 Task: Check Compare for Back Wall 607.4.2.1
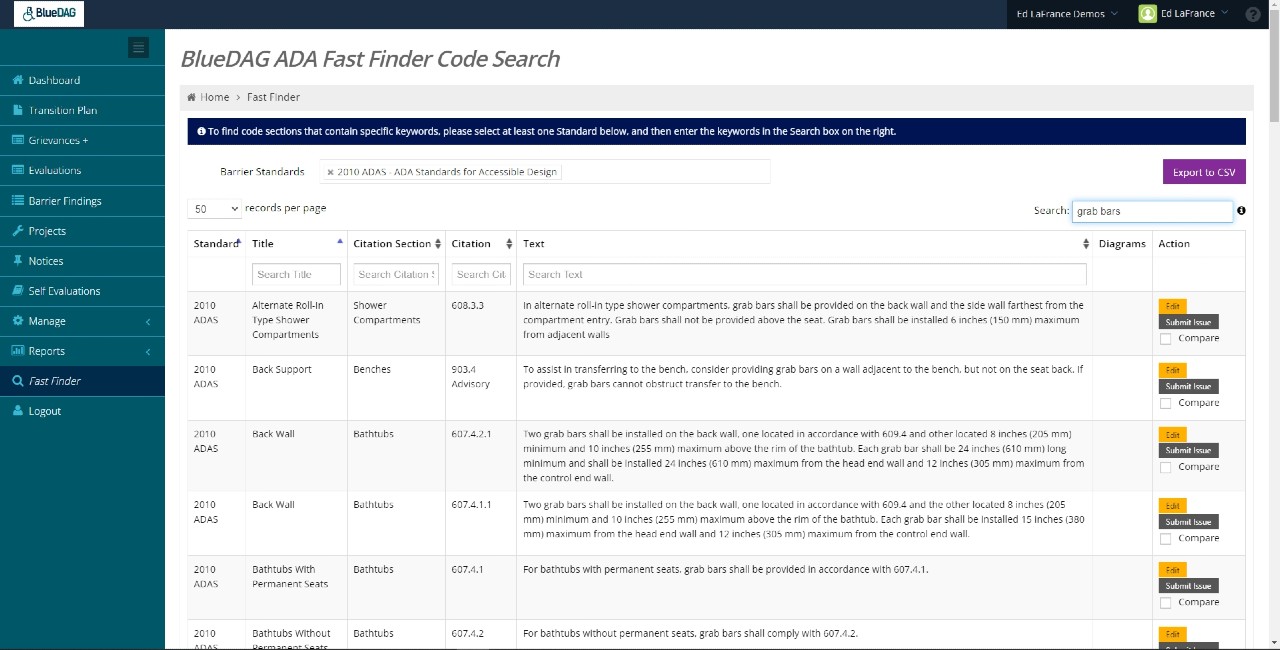(x=1165, y=467)
